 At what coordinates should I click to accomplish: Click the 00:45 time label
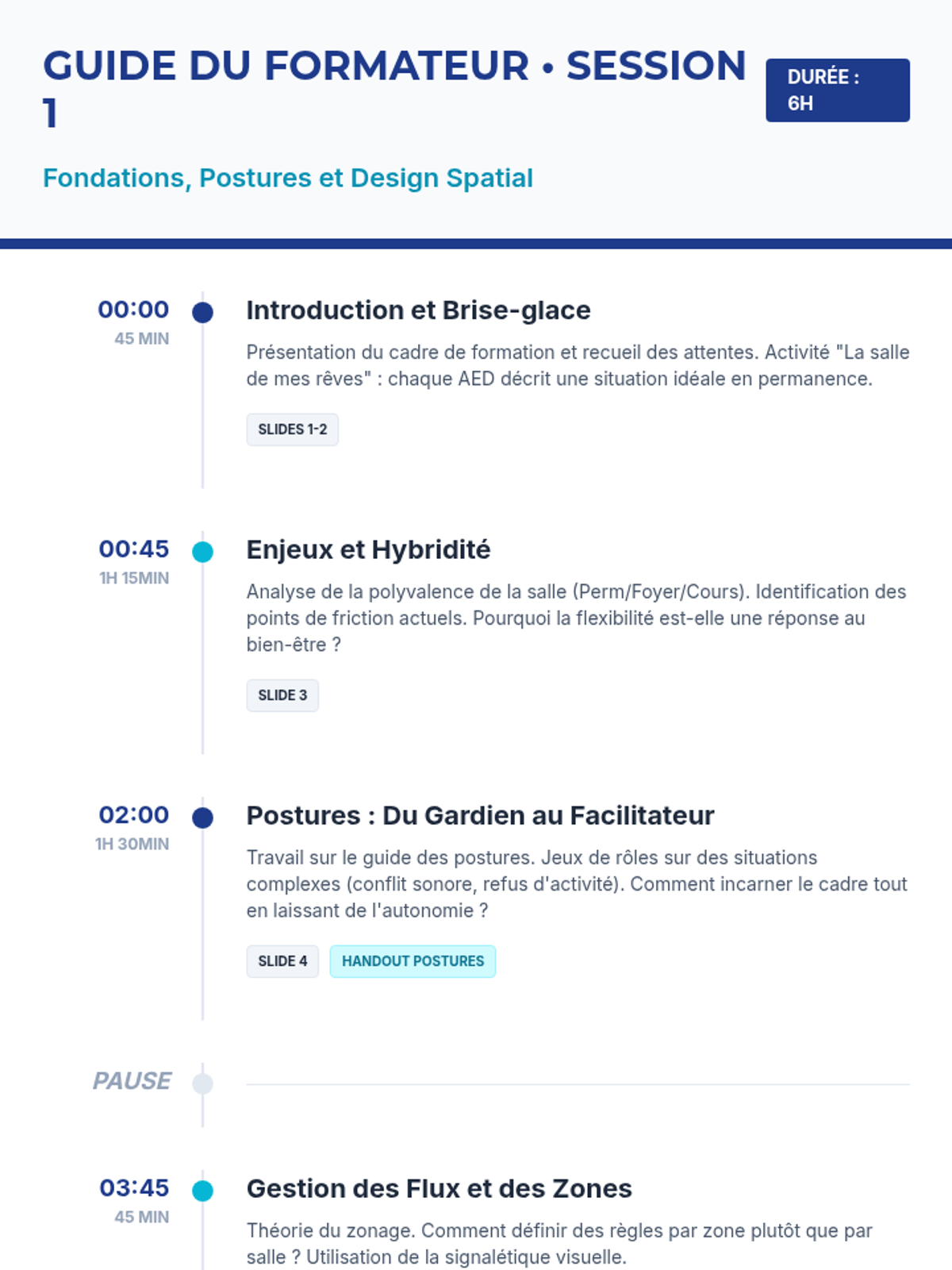tap(133, 548)
